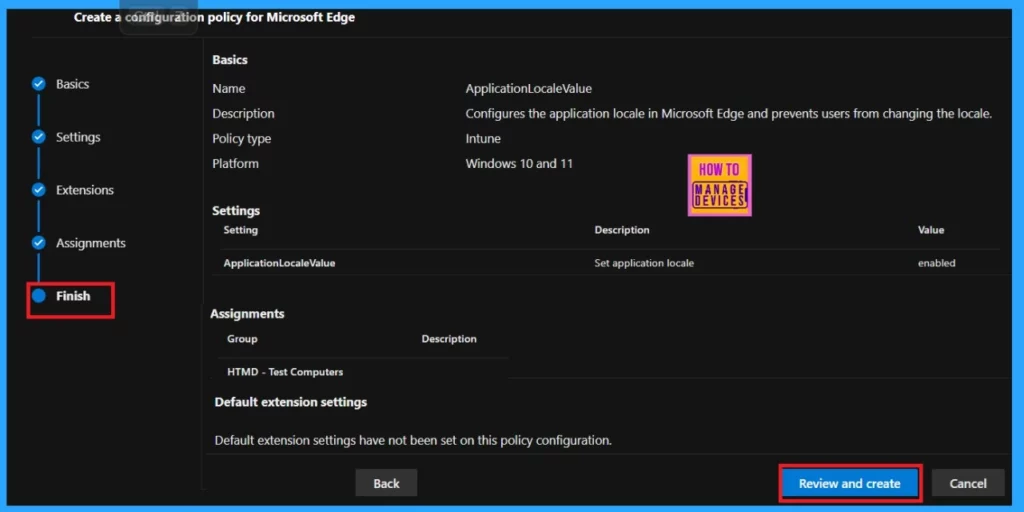
Task: Click the Assignments step checkmark icon
Action: coord(39,243)
